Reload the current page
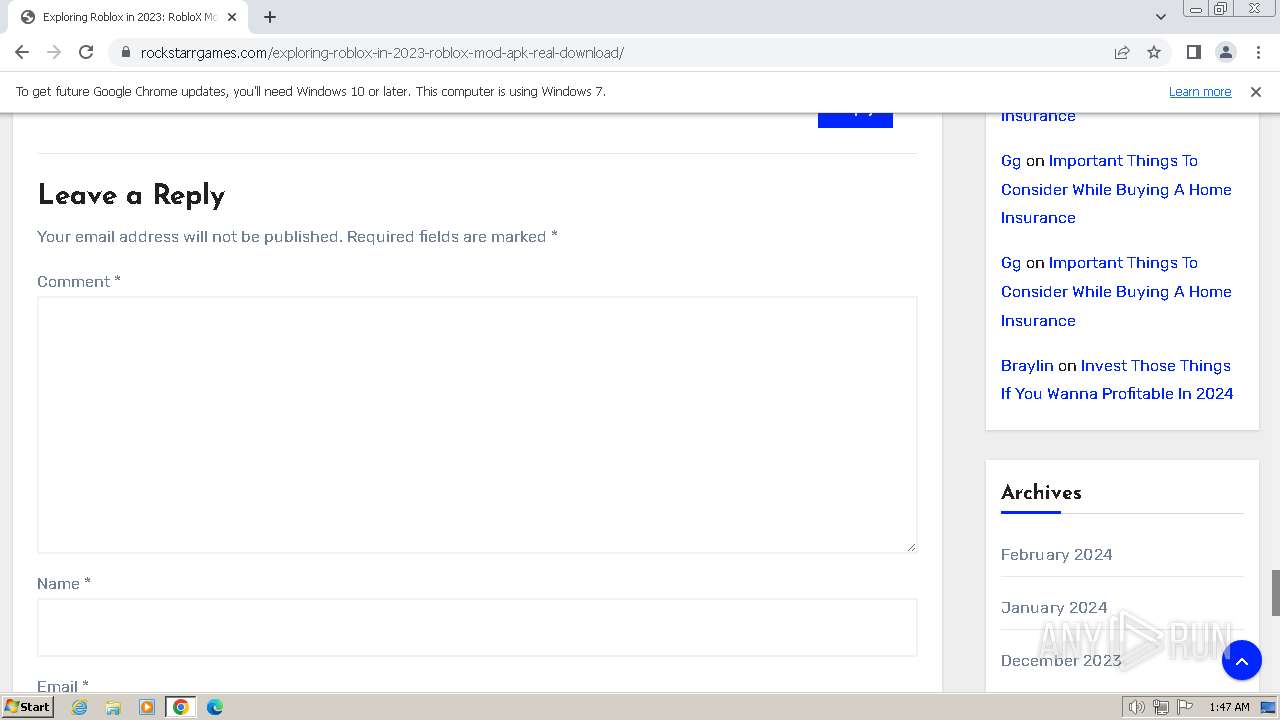This screenshot has width=1280, height=720. (86, 52)
